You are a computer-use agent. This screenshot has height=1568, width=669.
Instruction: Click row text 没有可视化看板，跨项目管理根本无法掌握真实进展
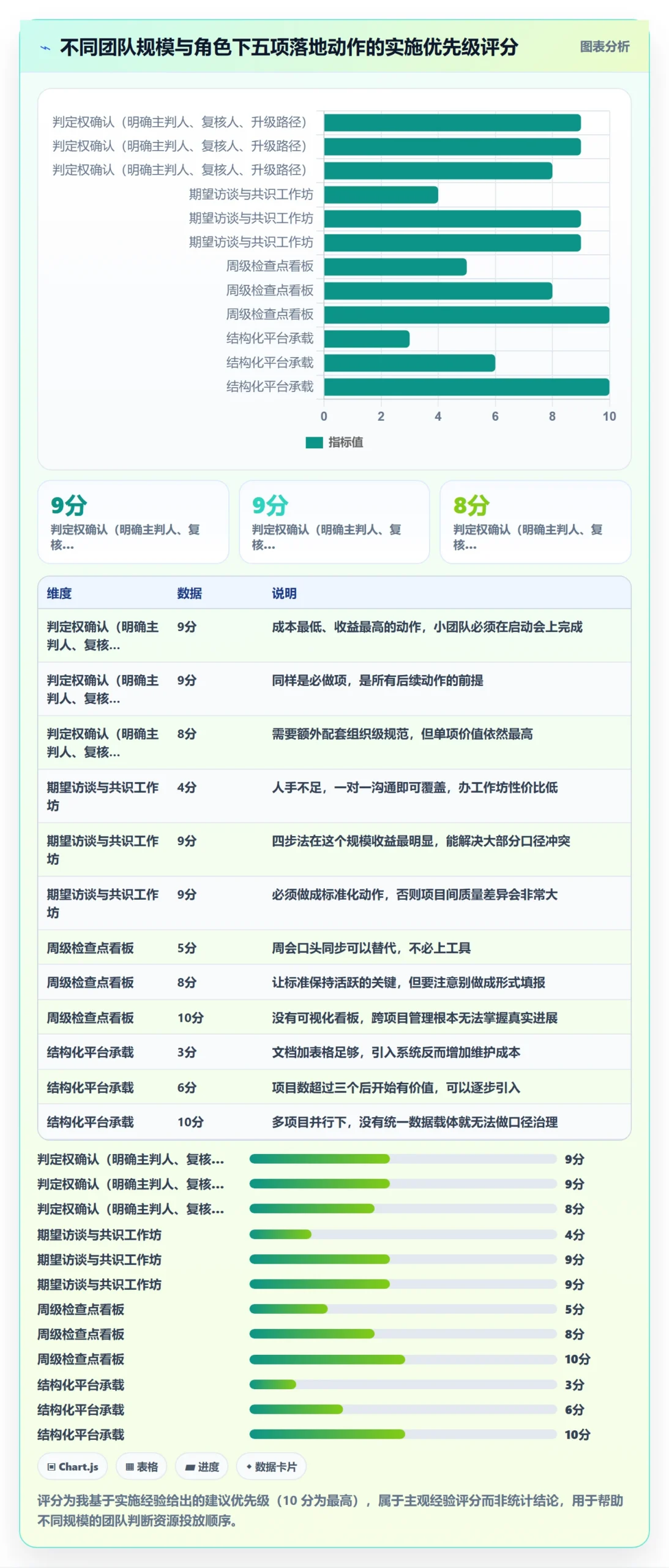tap(414, 1018)
